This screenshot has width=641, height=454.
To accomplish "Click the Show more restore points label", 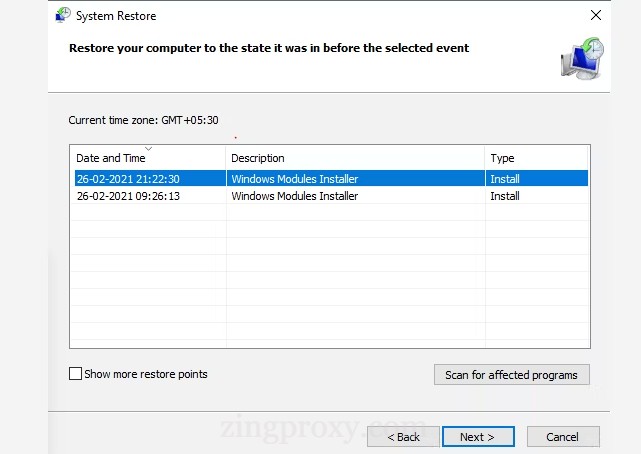I will pos(146,374).
